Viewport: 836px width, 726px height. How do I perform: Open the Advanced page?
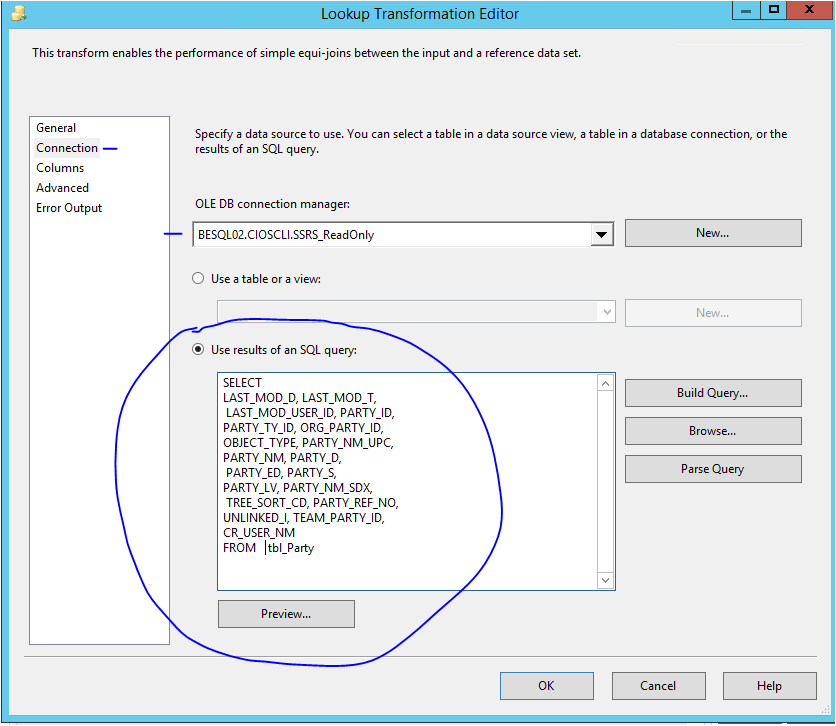point(62,188)
